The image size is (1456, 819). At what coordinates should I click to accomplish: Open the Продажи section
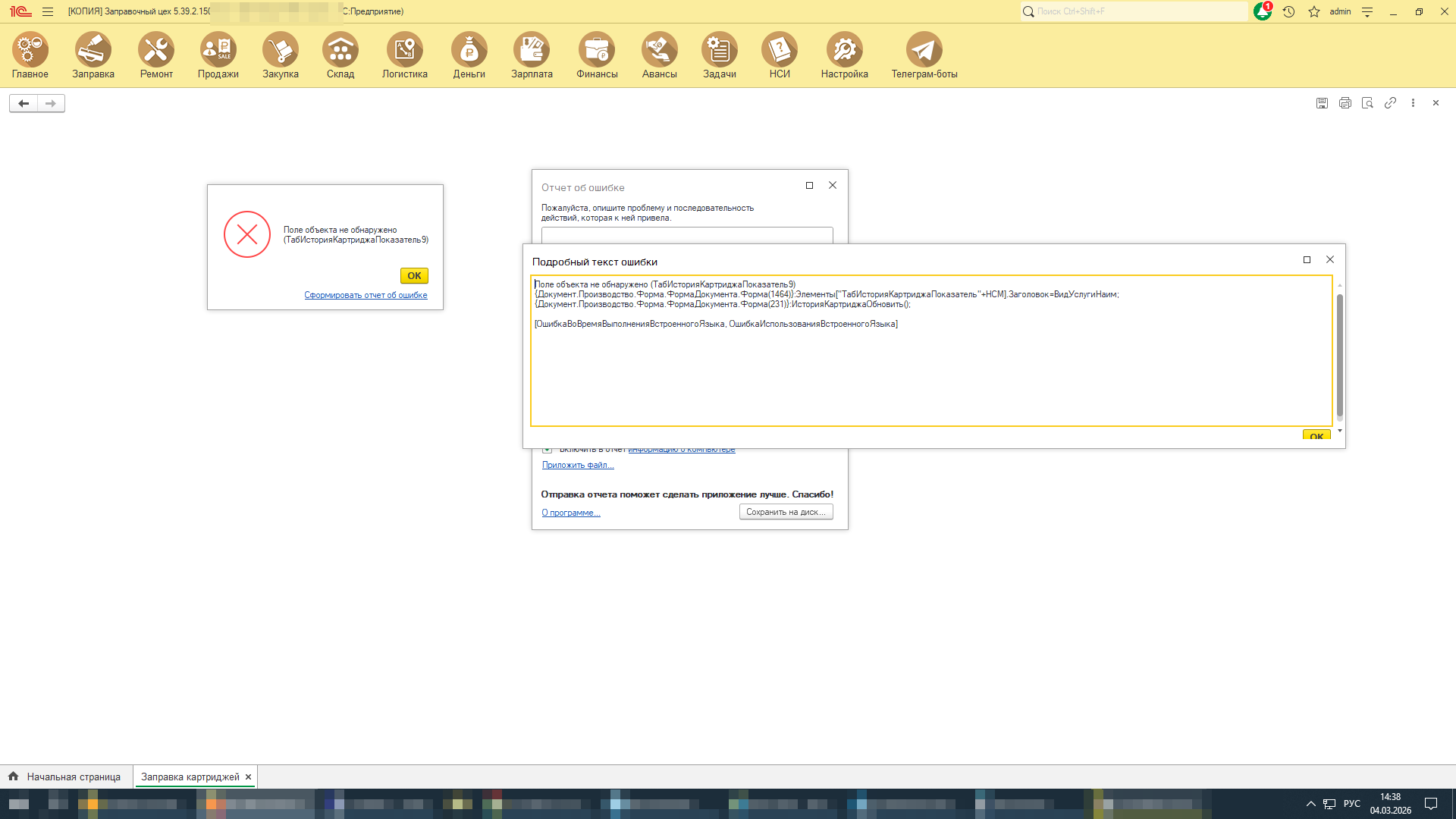click(x=218, y=55)
